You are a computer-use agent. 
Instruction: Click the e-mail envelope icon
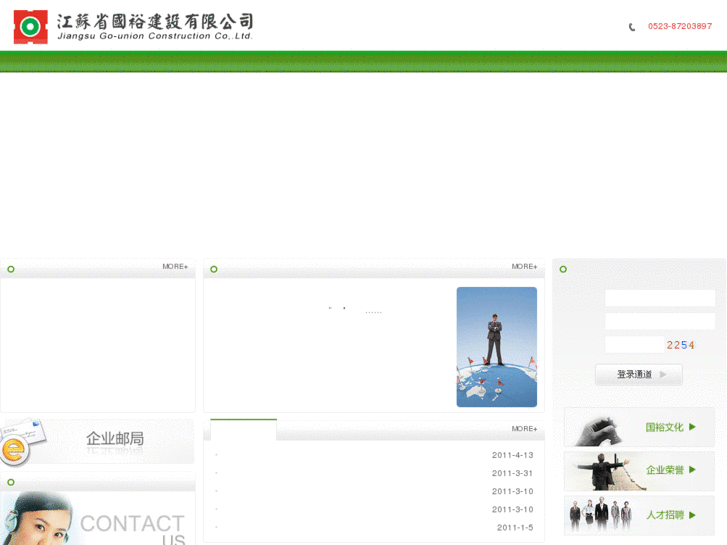[21, 442]
